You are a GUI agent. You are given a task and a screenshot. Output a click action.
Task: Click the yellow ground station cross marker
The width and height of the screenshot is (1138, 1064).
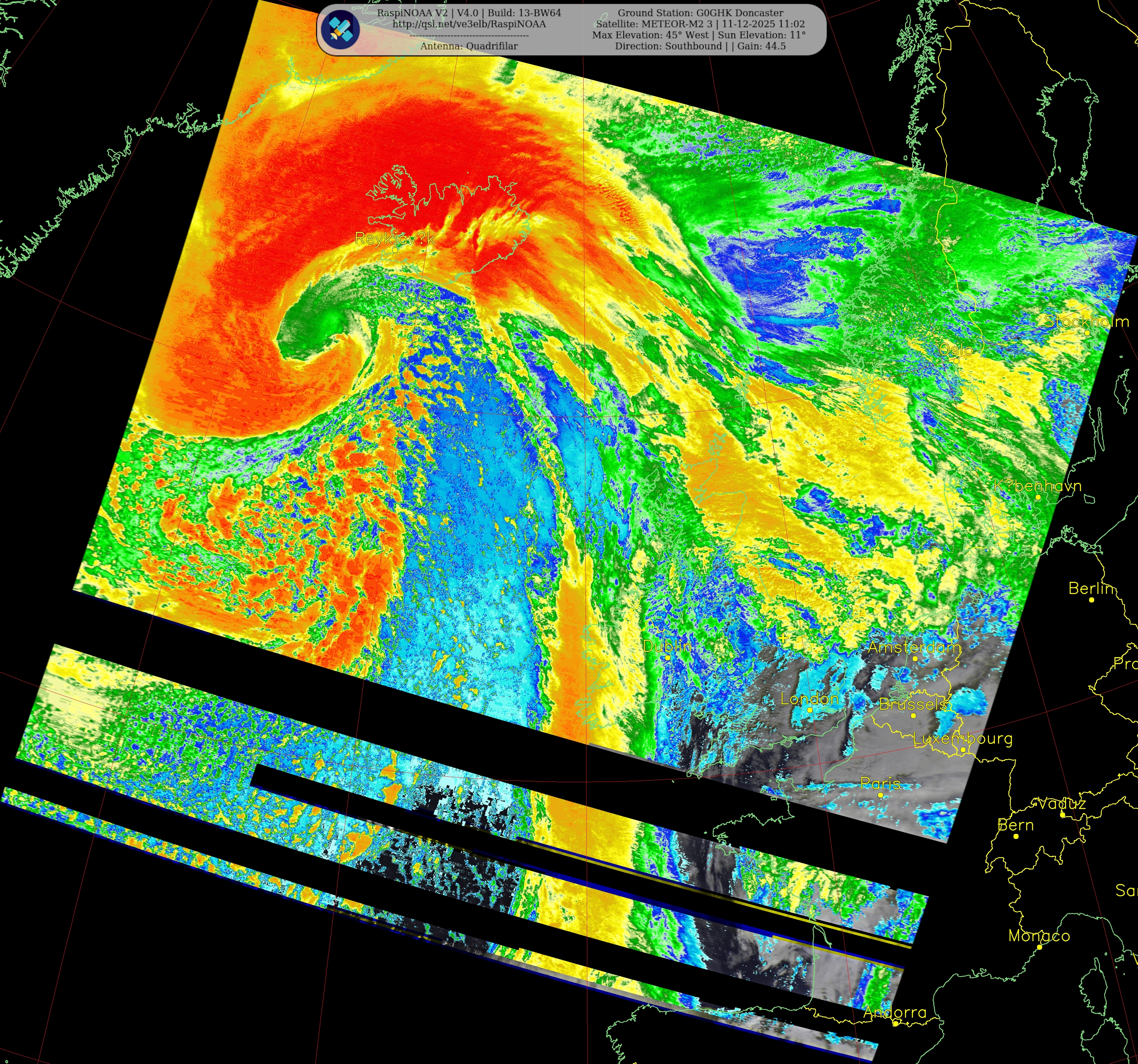point(783,637)
